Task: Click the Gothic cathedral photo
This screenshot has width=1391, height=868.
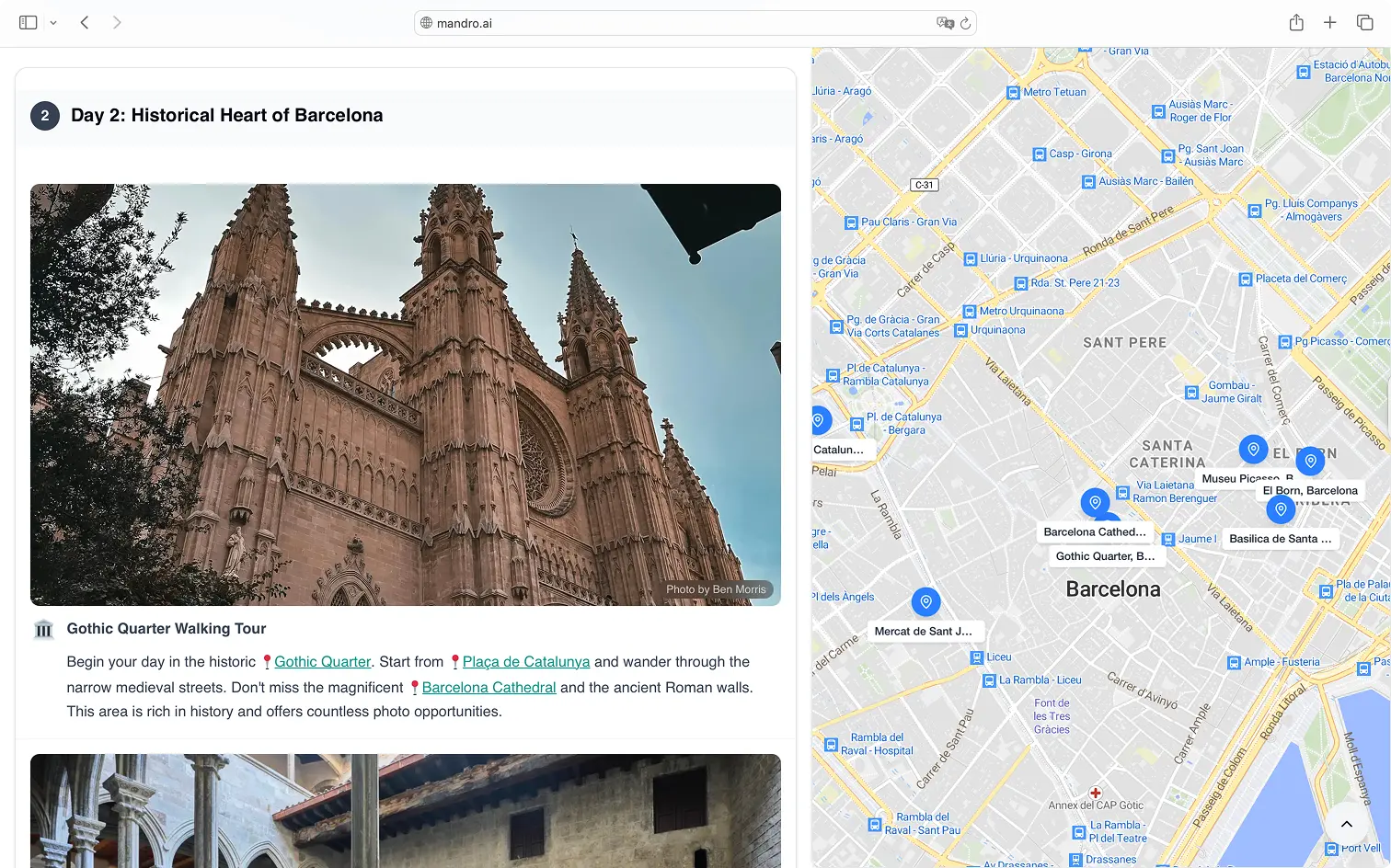Action: pyautogui.click(x=406, y=394)
